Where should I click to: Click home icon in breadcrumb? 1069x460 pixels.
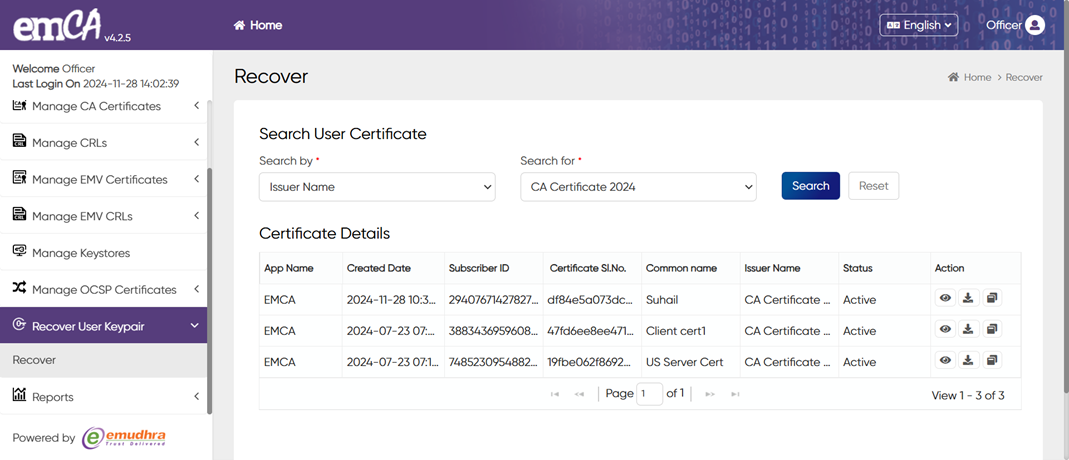click(953, 77)
